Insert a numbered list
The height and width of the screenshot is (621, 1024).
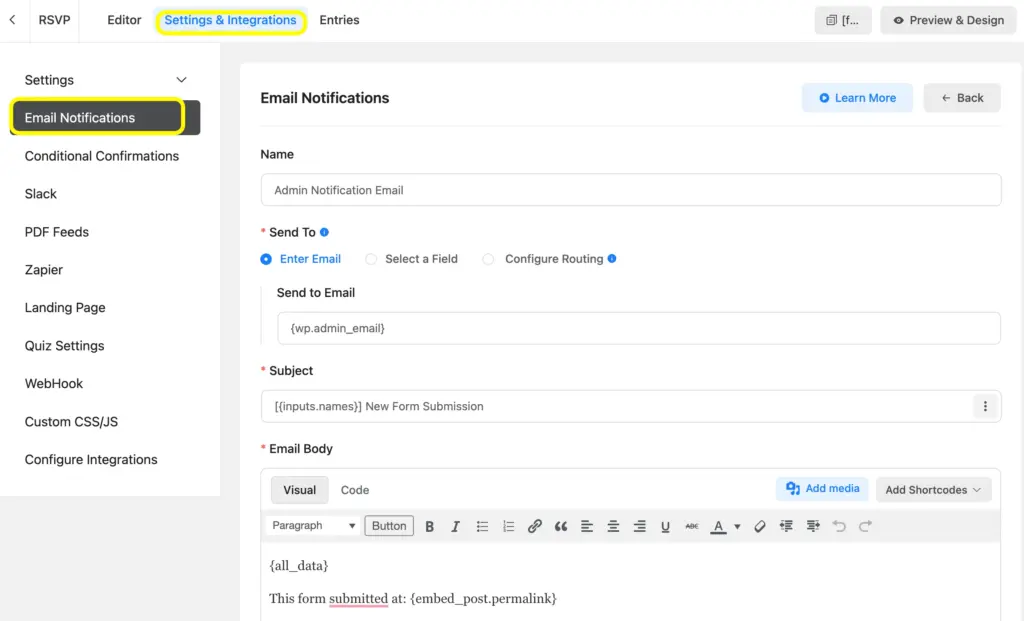(x=508, y=525)
